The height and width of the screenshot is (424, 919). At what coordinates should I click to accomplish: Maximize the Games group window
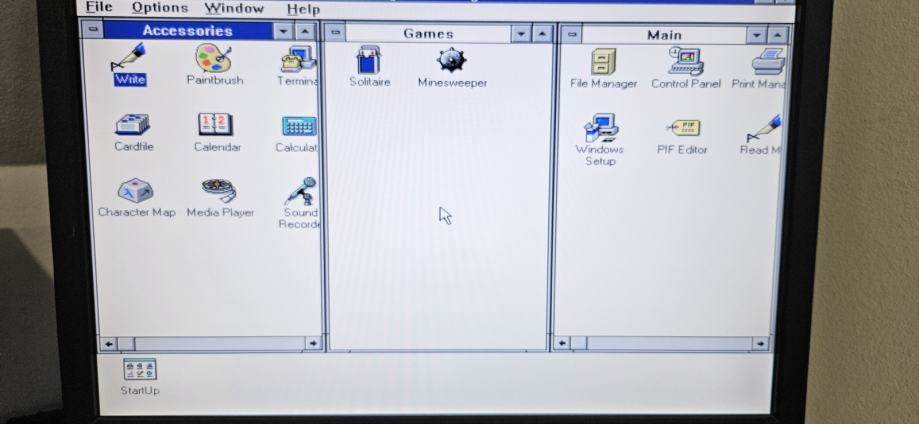pos(542,34)
